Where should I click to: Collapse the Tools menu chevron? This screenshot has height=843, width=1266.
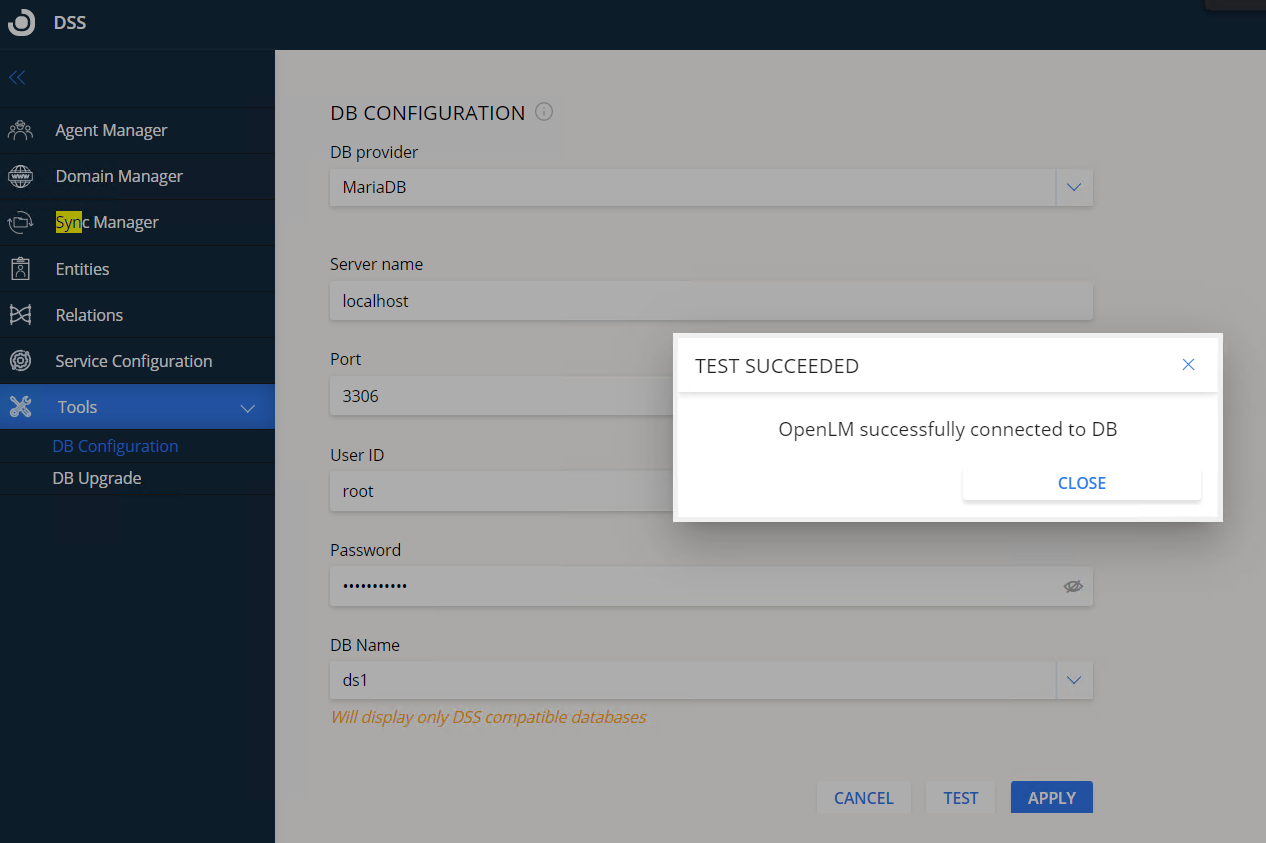248,408
